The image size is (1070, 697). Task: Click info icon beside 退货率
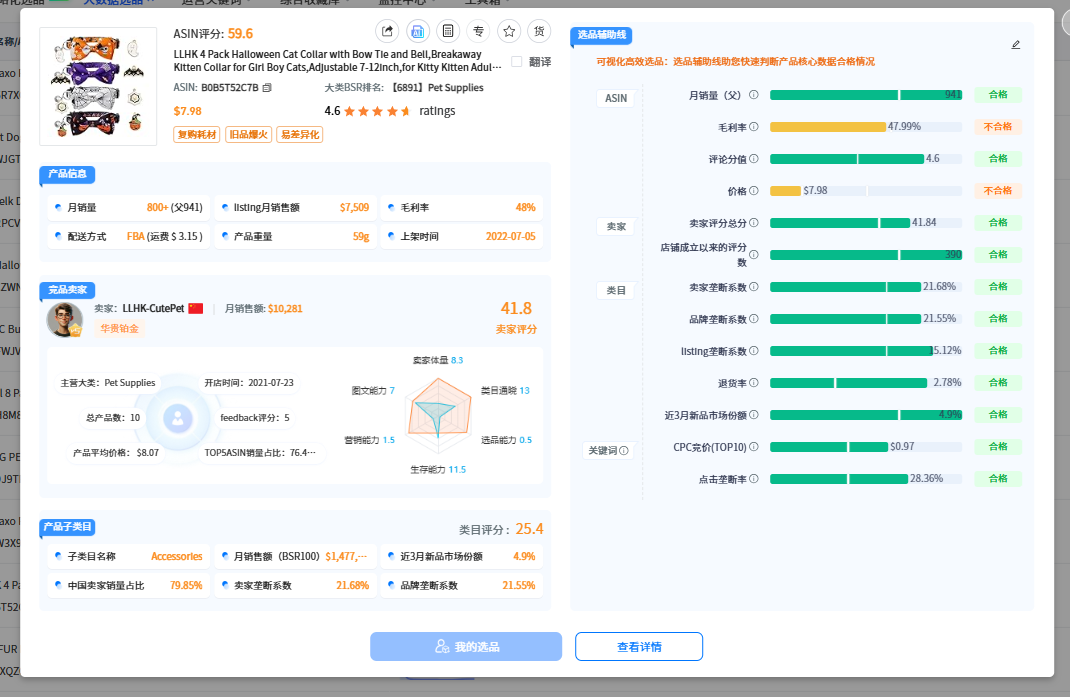click(753, 383)
